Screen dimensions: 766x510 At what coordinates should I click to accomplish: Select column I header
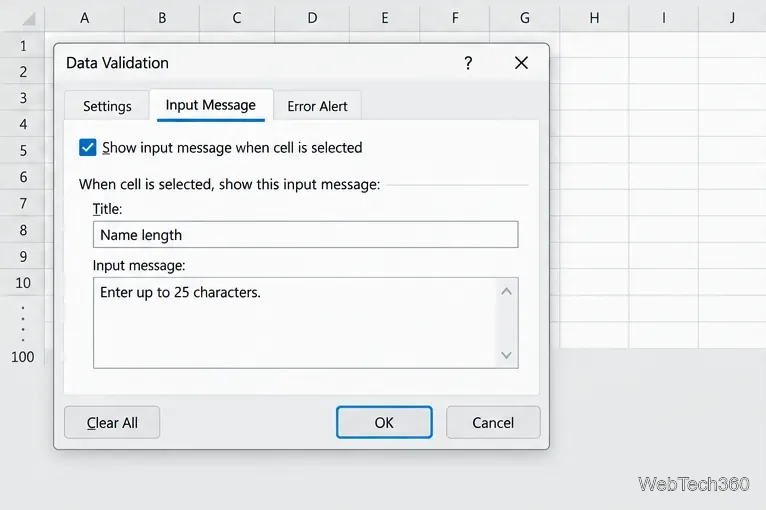coord(663,18)
